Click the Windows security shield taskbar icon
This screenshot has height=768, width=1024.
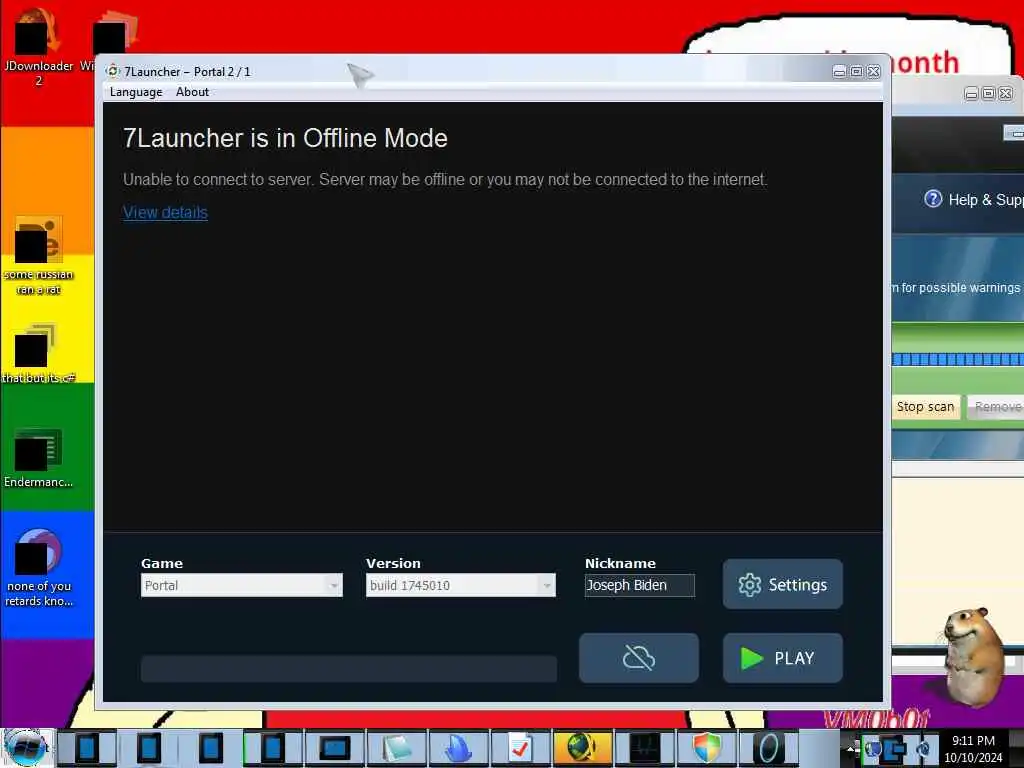(706, 748)
